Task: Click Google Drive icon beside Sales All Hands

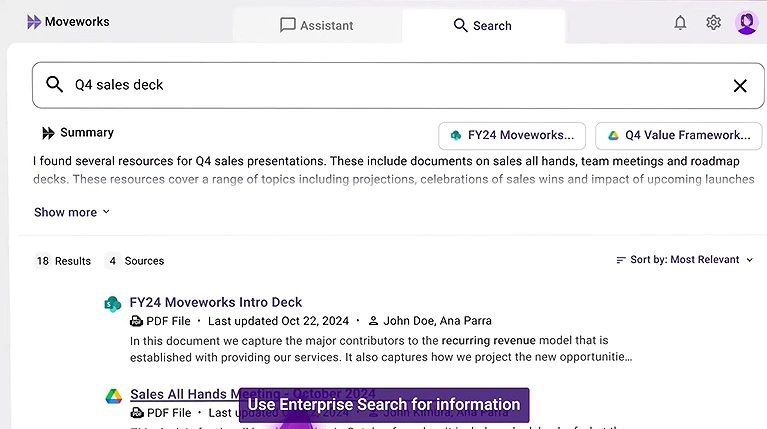Action: 113,396
